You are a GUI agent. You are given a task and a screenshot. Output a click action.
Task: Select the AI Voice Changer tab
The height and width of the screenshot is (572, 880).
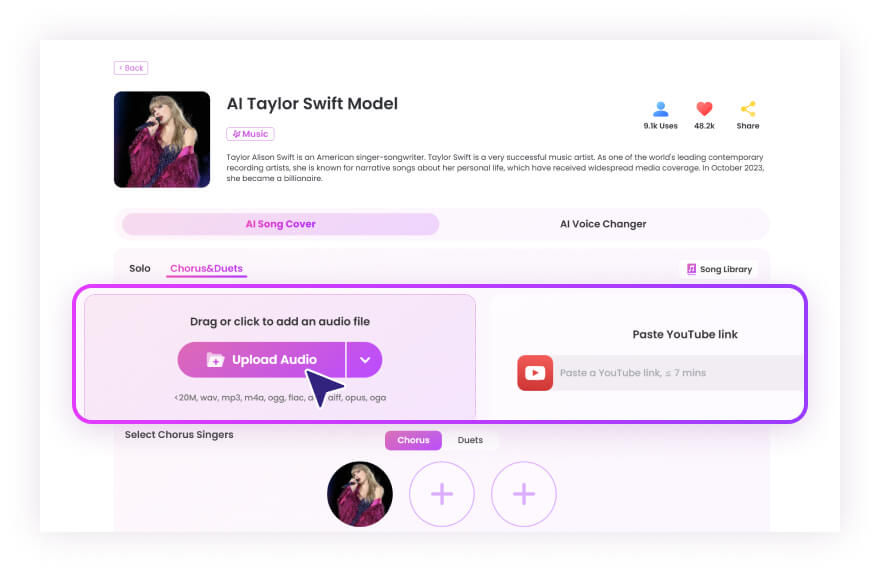click(x=603, y=224)
